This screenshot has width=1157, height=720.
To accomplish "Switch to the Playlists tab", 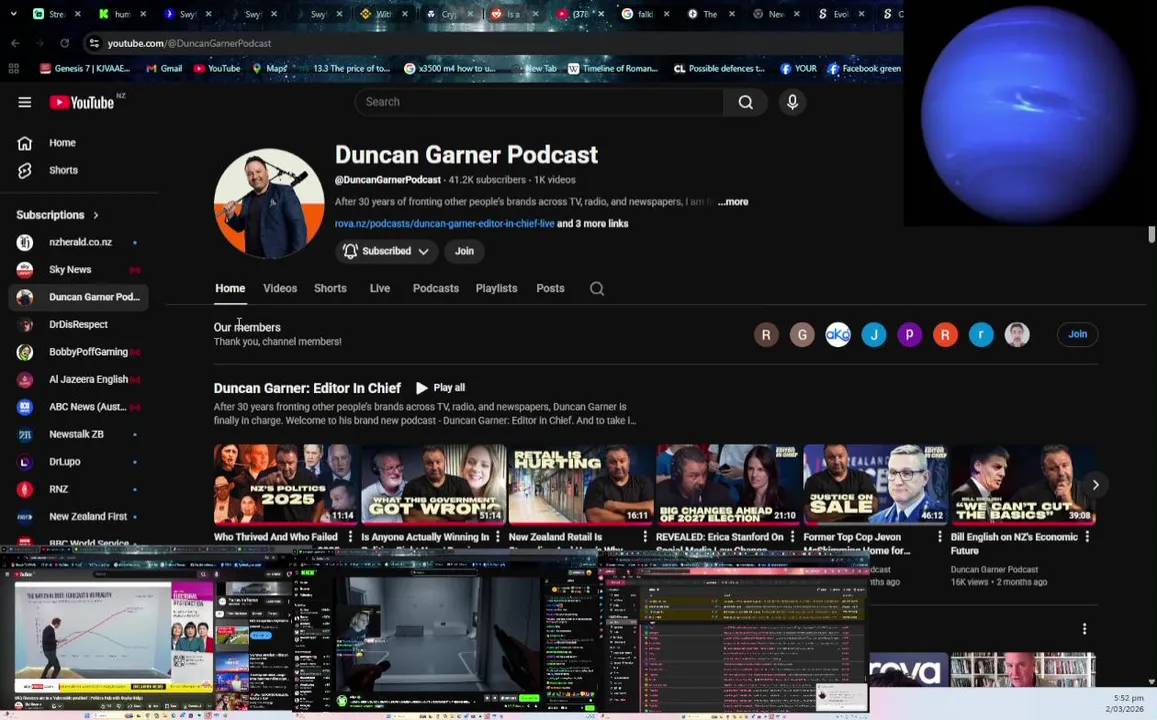I will [496, 288].
